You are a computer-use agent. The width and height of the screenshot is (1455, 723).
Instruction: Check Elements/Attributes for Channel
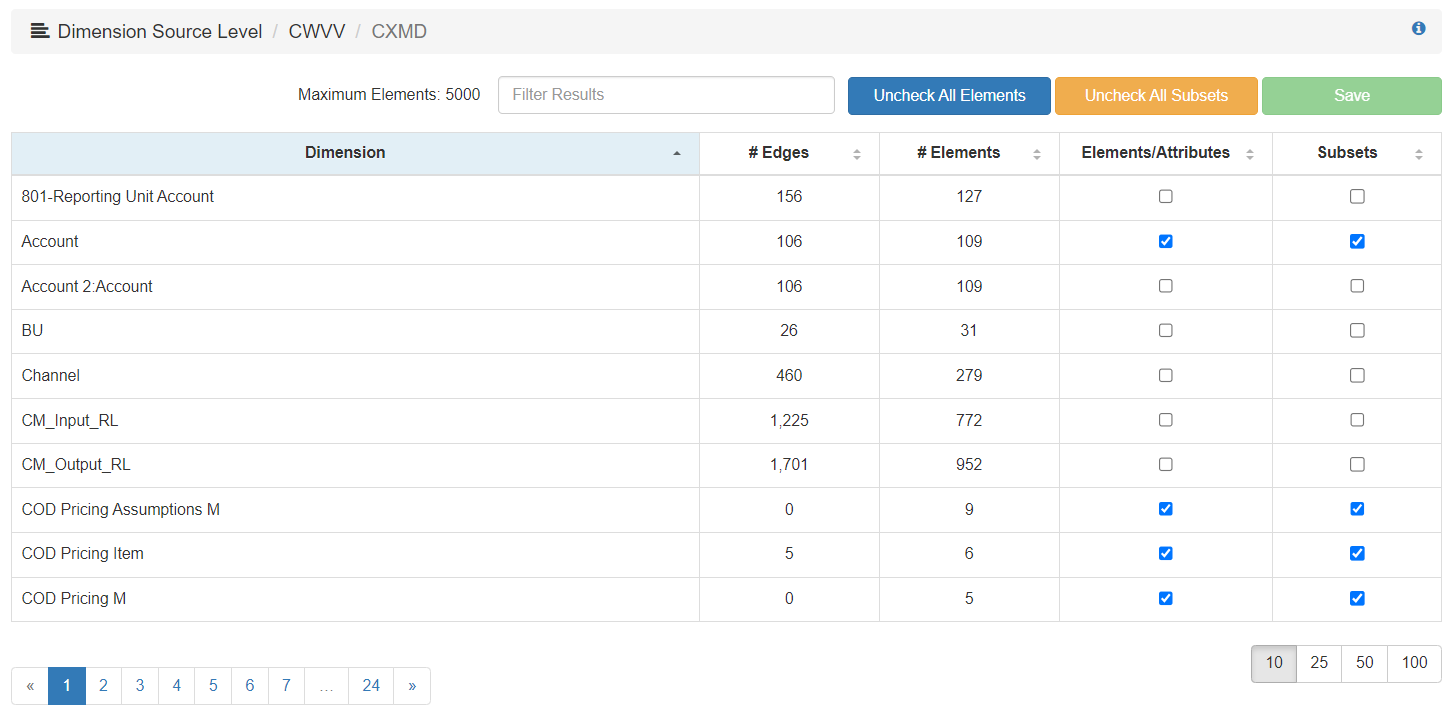tap(1166, 375)
